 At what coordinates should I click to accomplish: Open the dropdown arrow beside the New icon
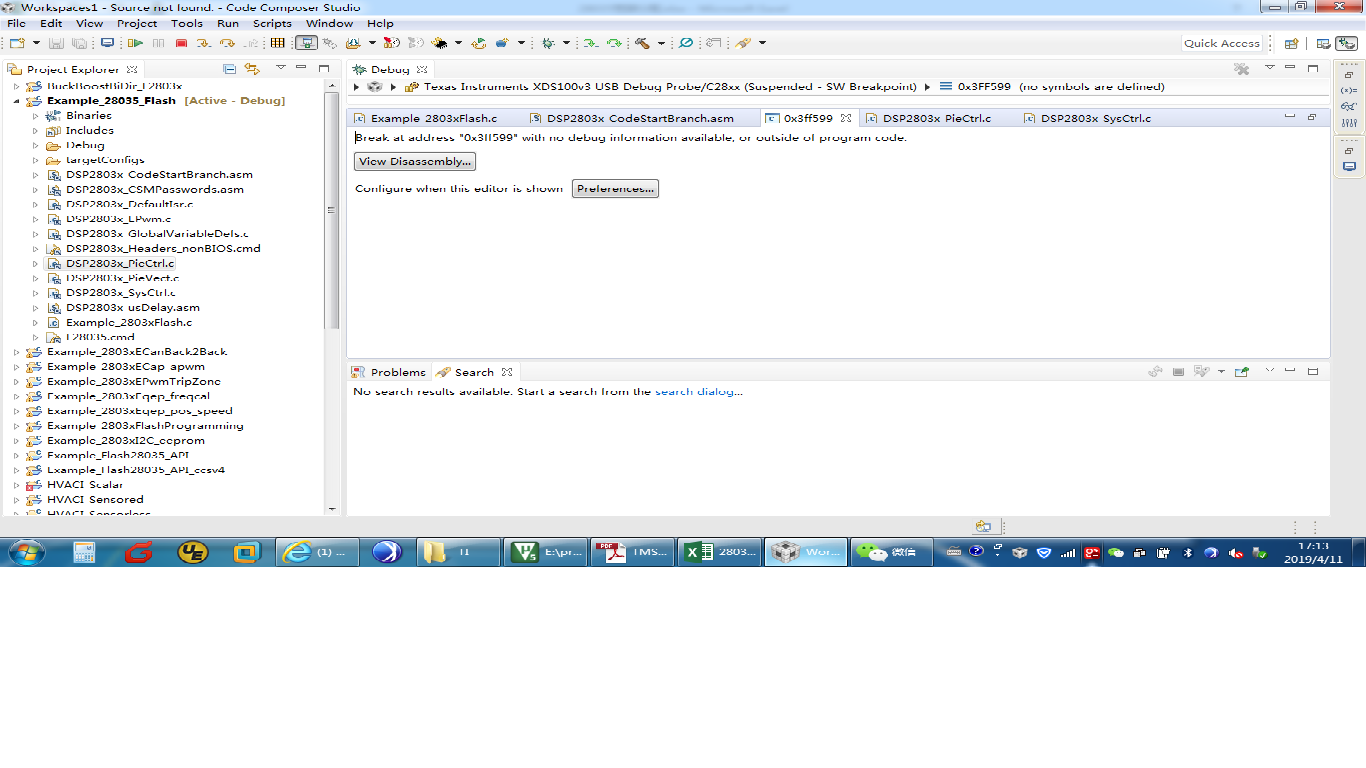(x=36, y=43)
